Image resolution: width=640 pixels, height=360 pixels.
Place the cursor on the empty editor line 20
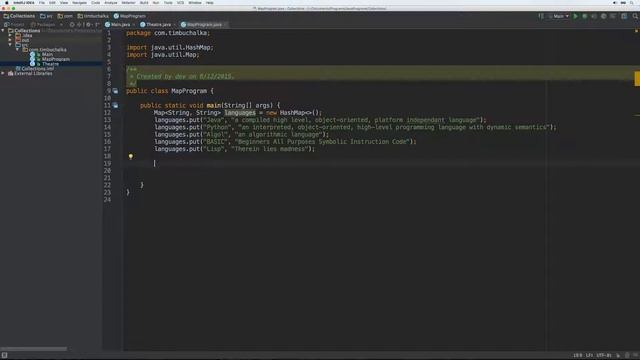(x=380, y=171)
